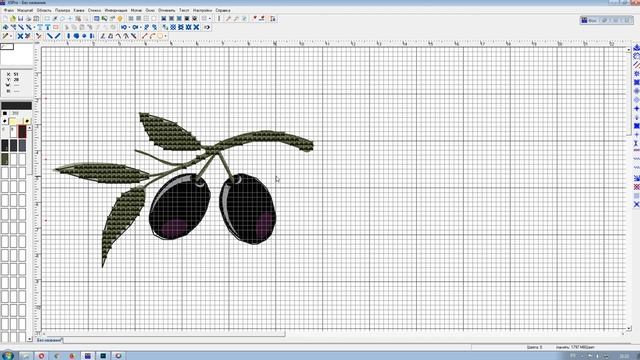This screenshot has height=360, width=640.
Task: Switch to the Без названия document tab
Action: click(x=49, y=340)
